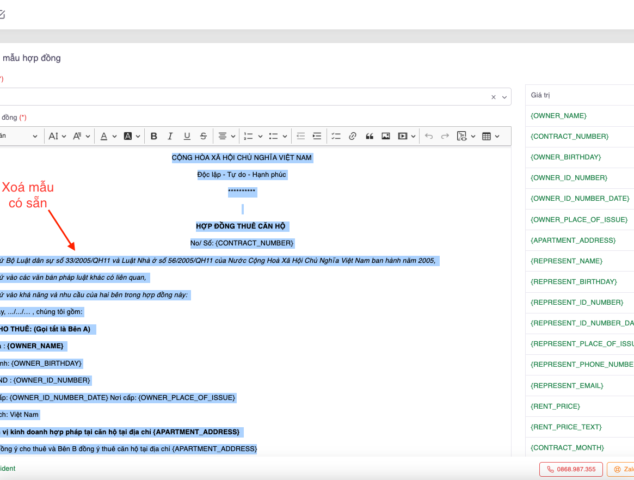Insert a block quote
The image size is (634, 480).
pyautogui.click(x=369, y=136)
